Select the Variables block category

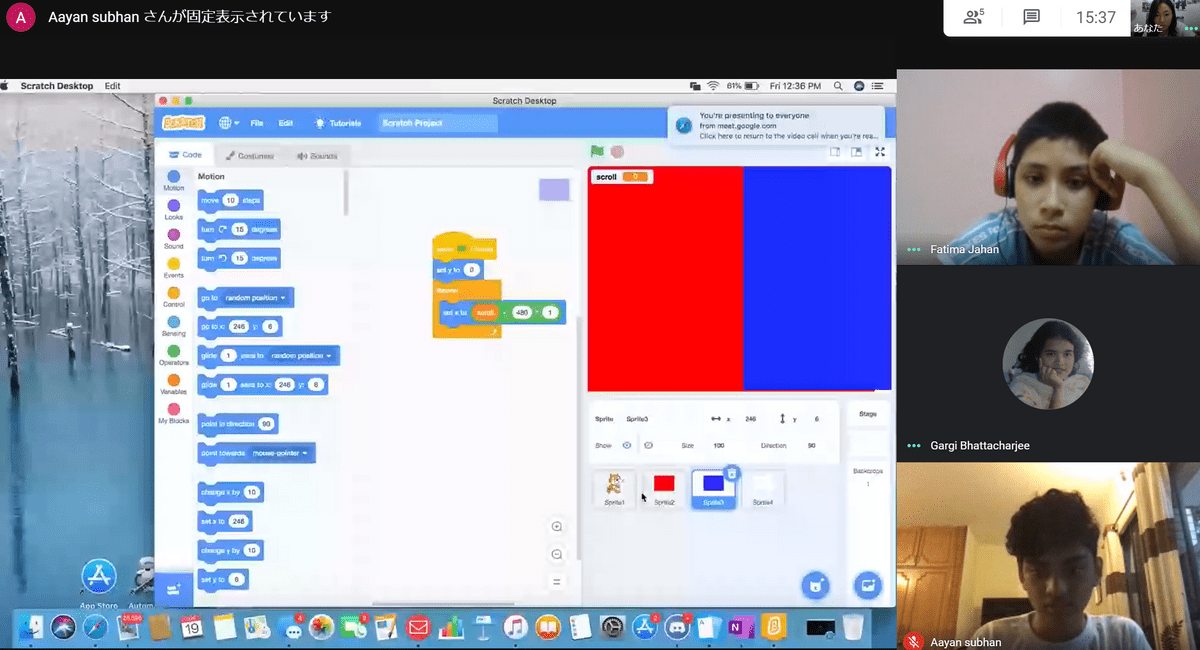click(x=173, y=384)
